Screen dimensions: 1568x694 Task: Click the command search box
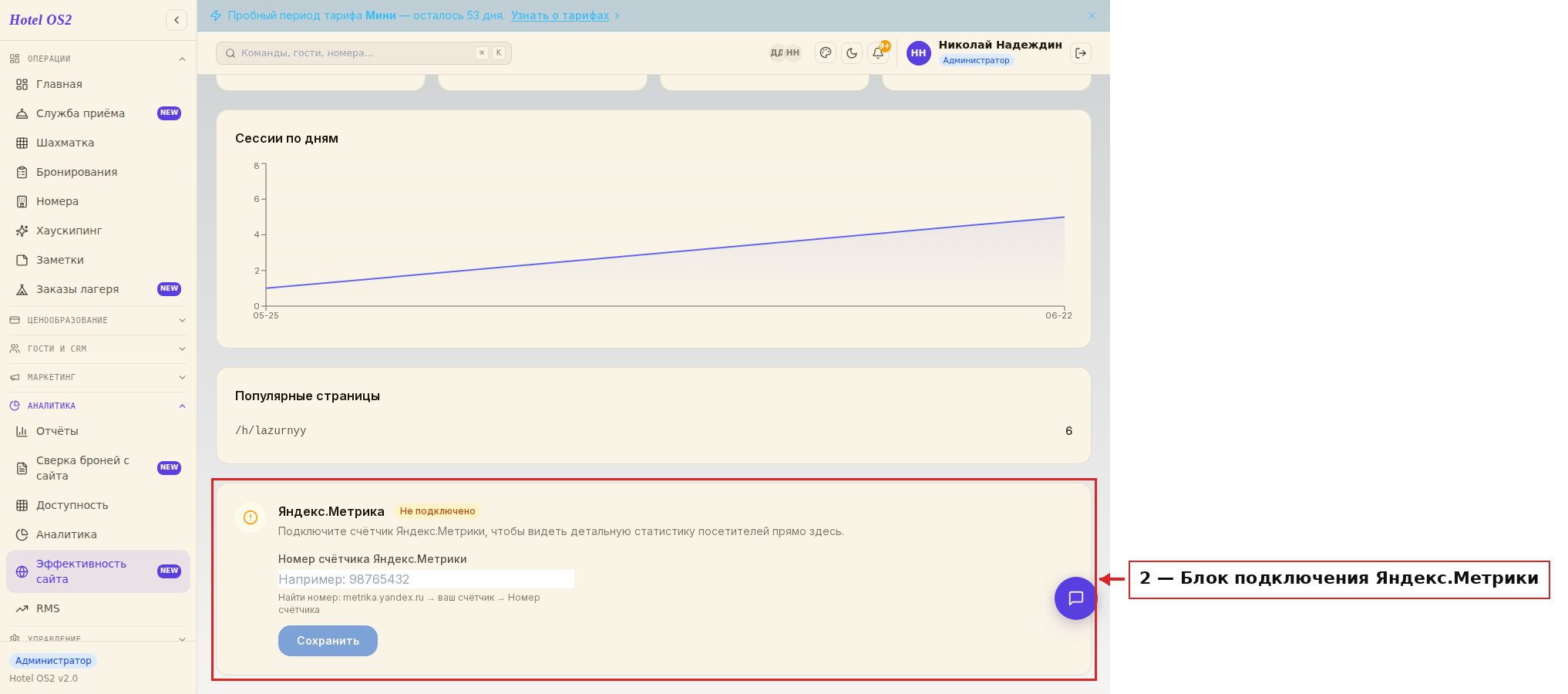(x=364, y=53)
